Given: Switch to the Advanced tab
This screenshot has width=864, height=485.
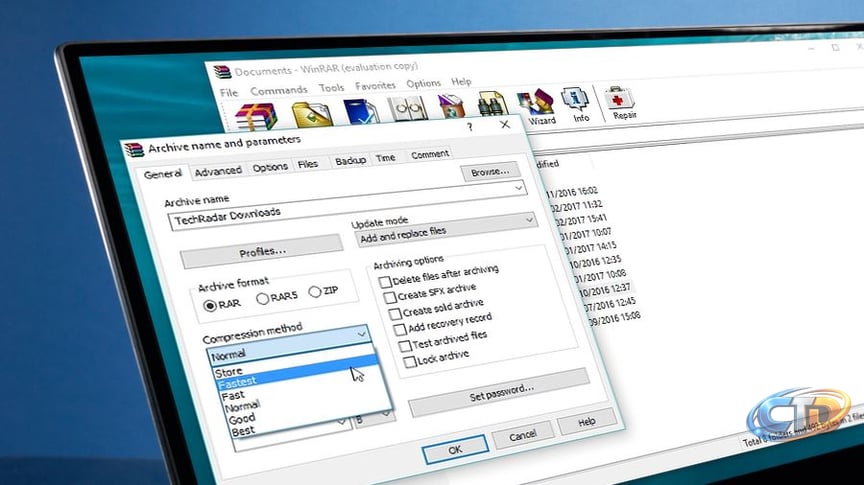Looking at the screenshot, I should (x=218, y=171).
